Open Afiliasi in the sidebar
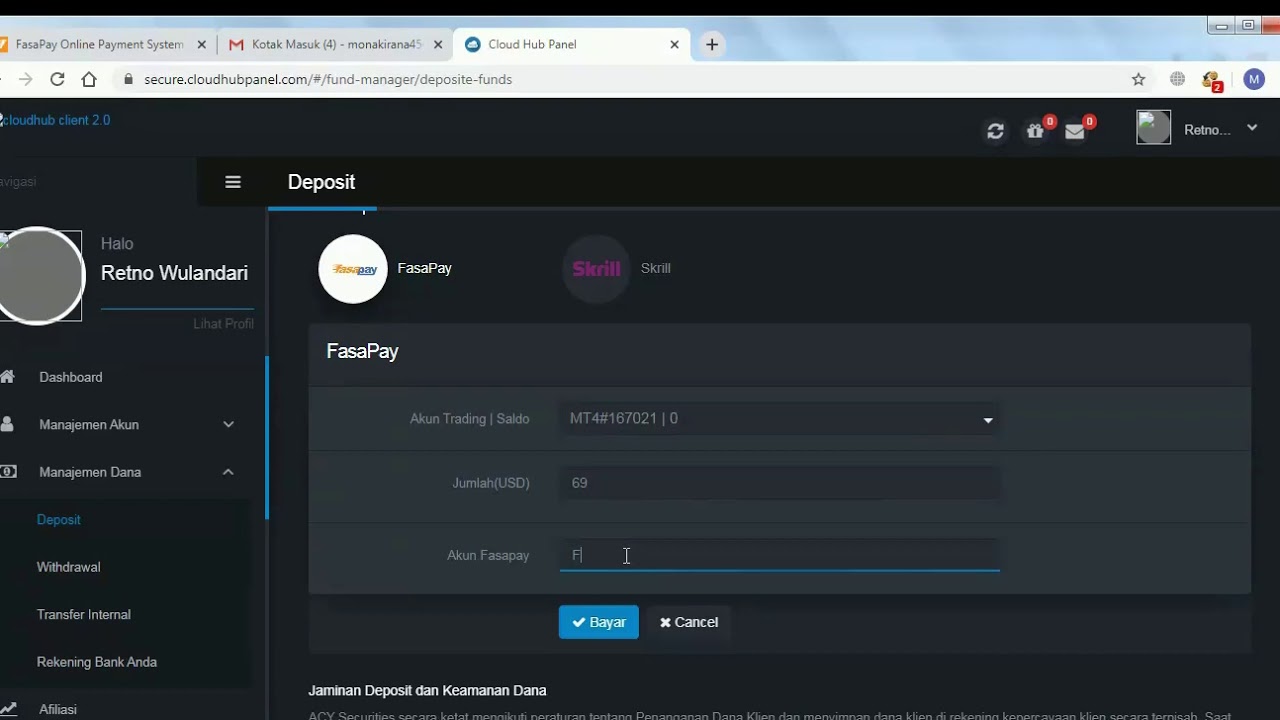 pos(58,709)
